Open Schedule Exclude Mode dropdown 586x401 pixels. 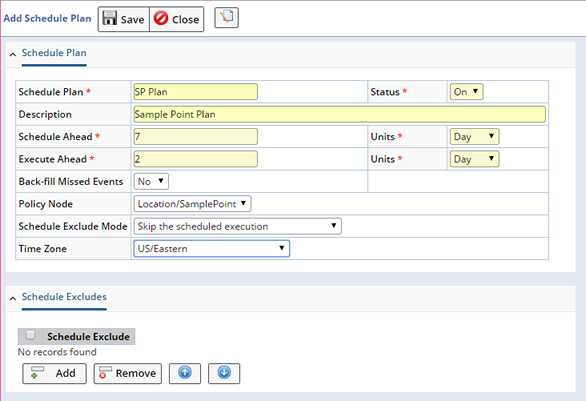(237, 226)
